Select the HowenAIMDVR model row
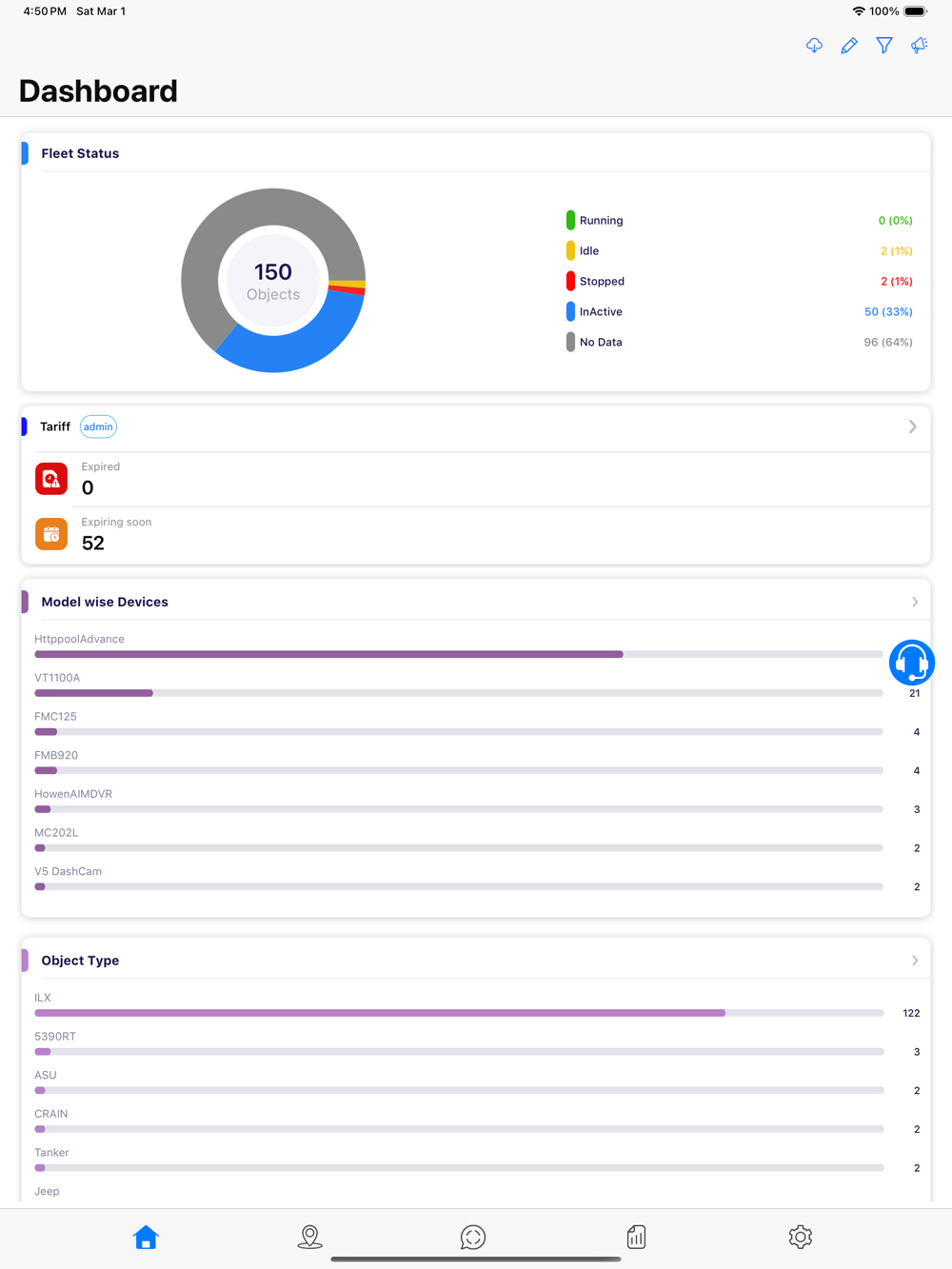952x1269 pixels. pos(476,802)
